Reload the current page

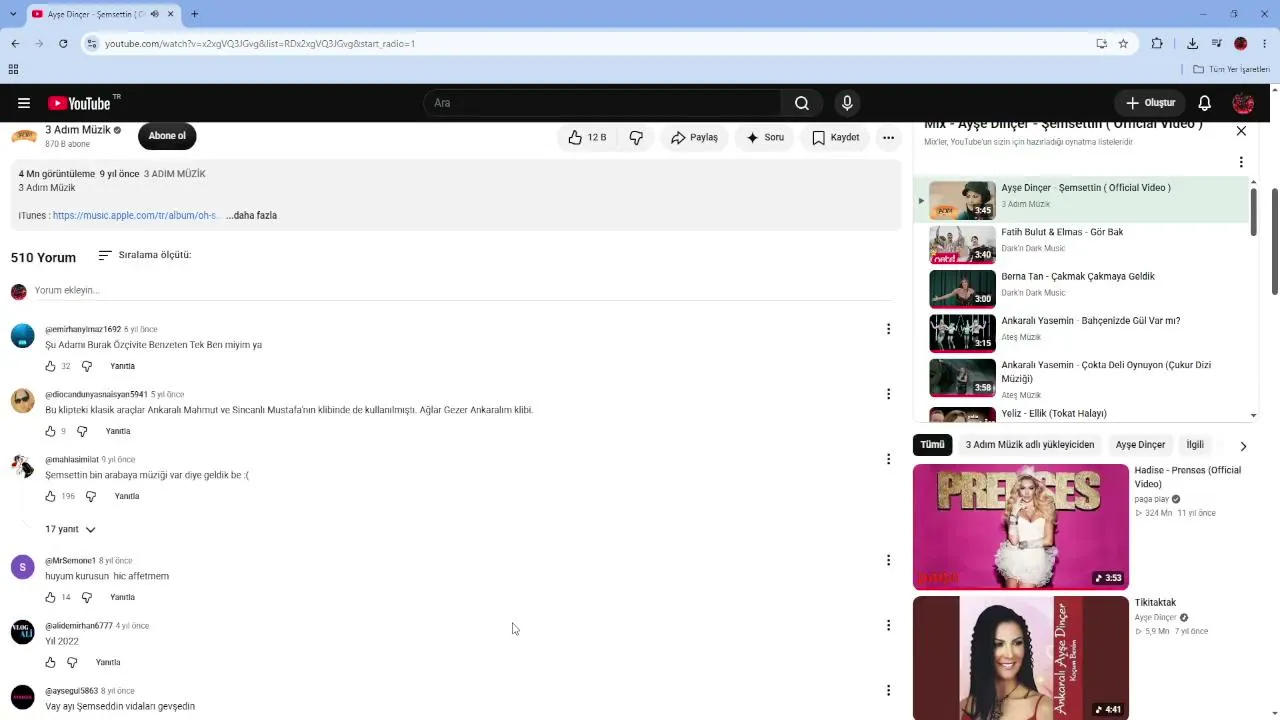(x=63, y=43)
